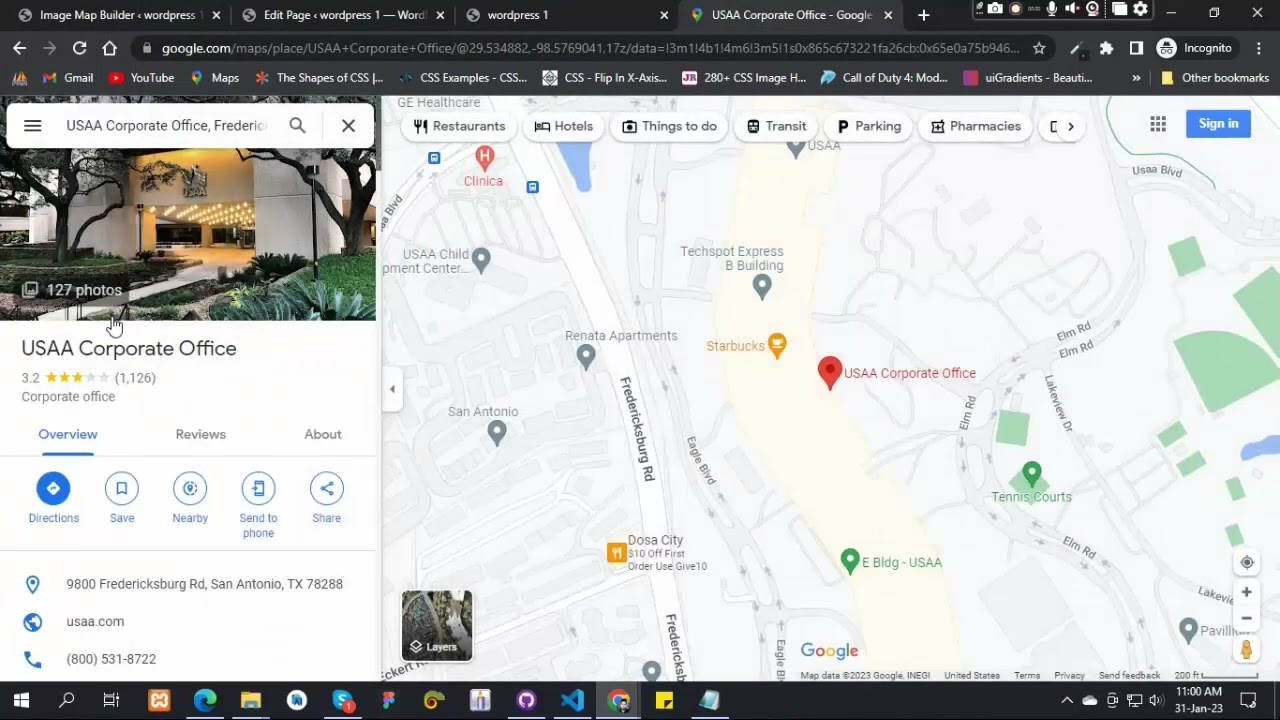Open the Layers map type switcher
Screen dimensions: 1280x720
437,626
